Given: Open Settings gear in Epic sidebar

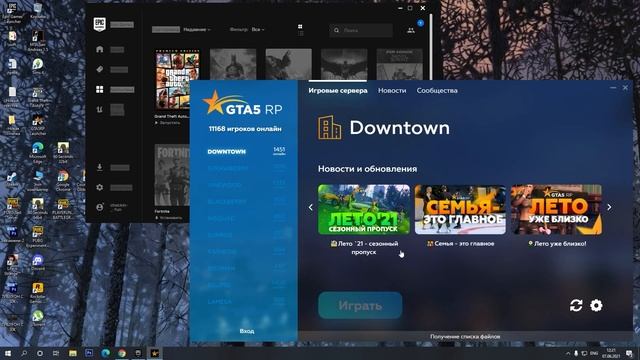Looking at the screenshot, I should click(100, 187).
